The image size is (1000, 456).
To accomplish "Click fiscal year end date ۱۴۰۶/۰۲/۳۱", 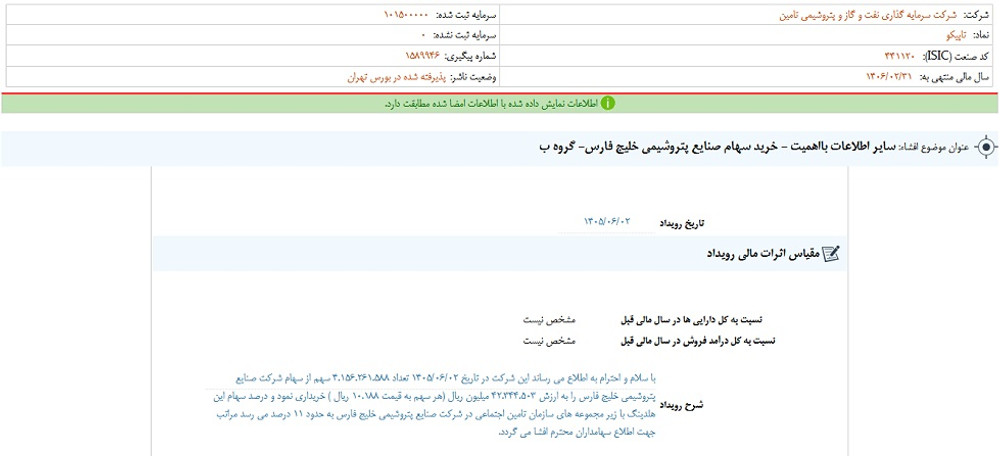I will pos(890,77).
